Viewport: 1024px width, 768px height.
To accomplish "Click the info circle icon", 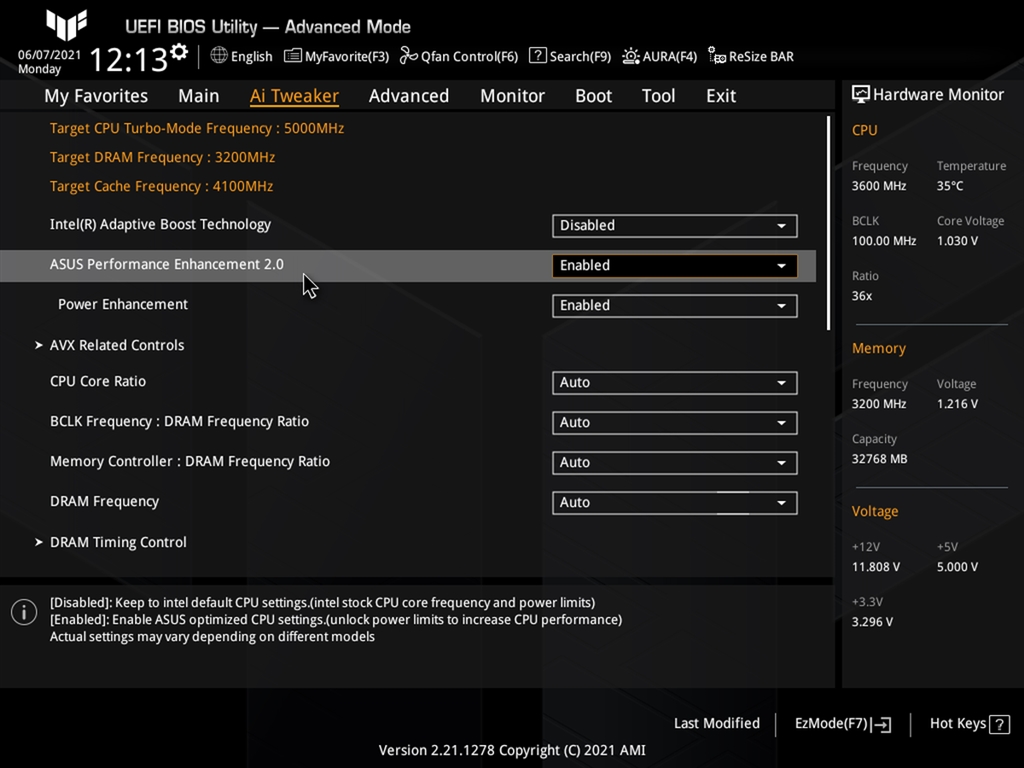I will (x=24, y=612).
